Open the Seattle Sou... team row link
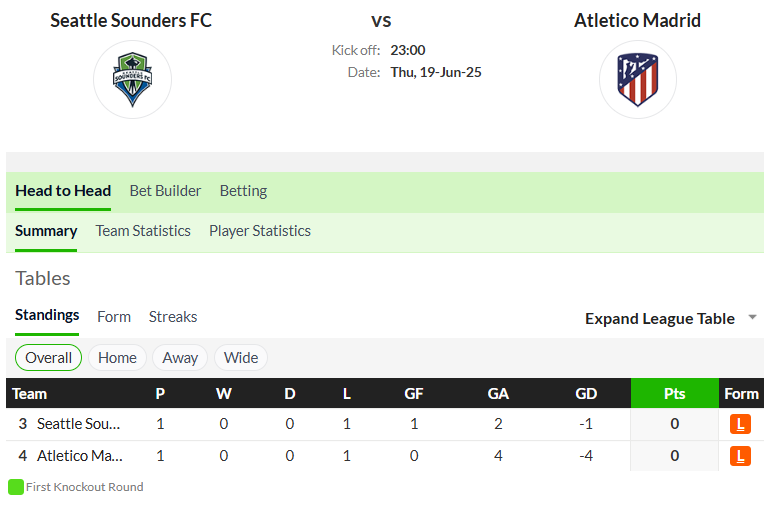Image resolution: width=767 pixels, height=507 pixels. (78, 424)
